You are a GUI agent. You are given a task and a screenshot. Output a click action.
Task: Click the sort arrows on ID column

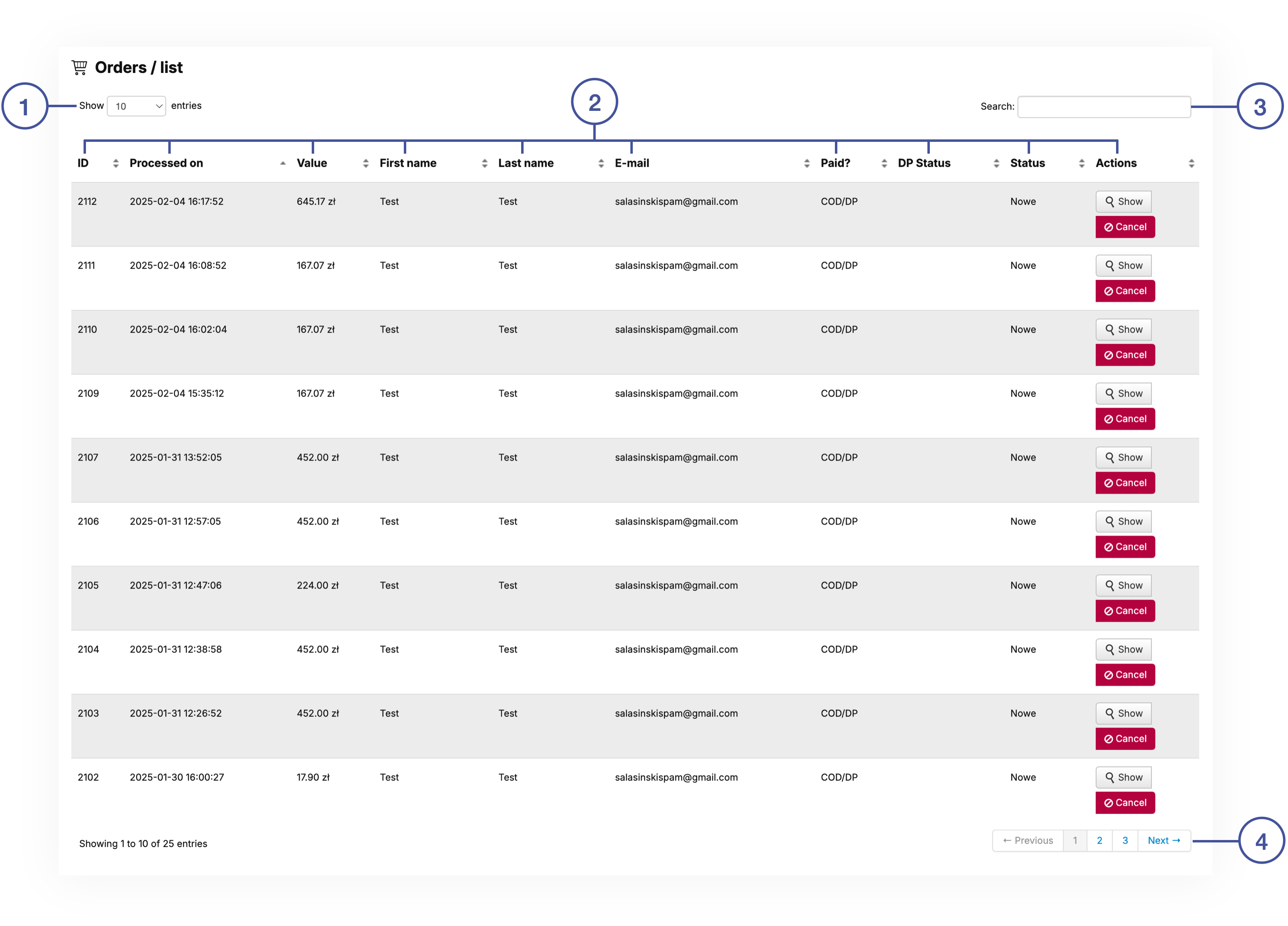pos(115,163)
